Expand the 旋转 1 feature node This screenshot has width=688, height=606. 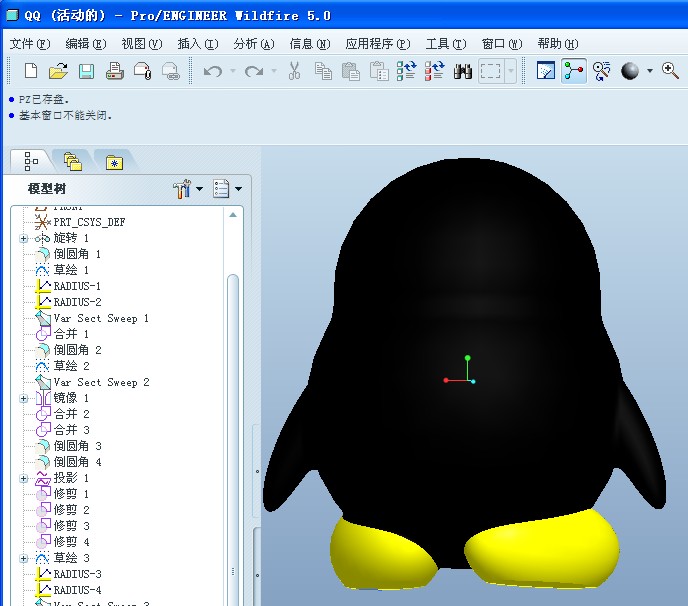(x=23, y=238)
